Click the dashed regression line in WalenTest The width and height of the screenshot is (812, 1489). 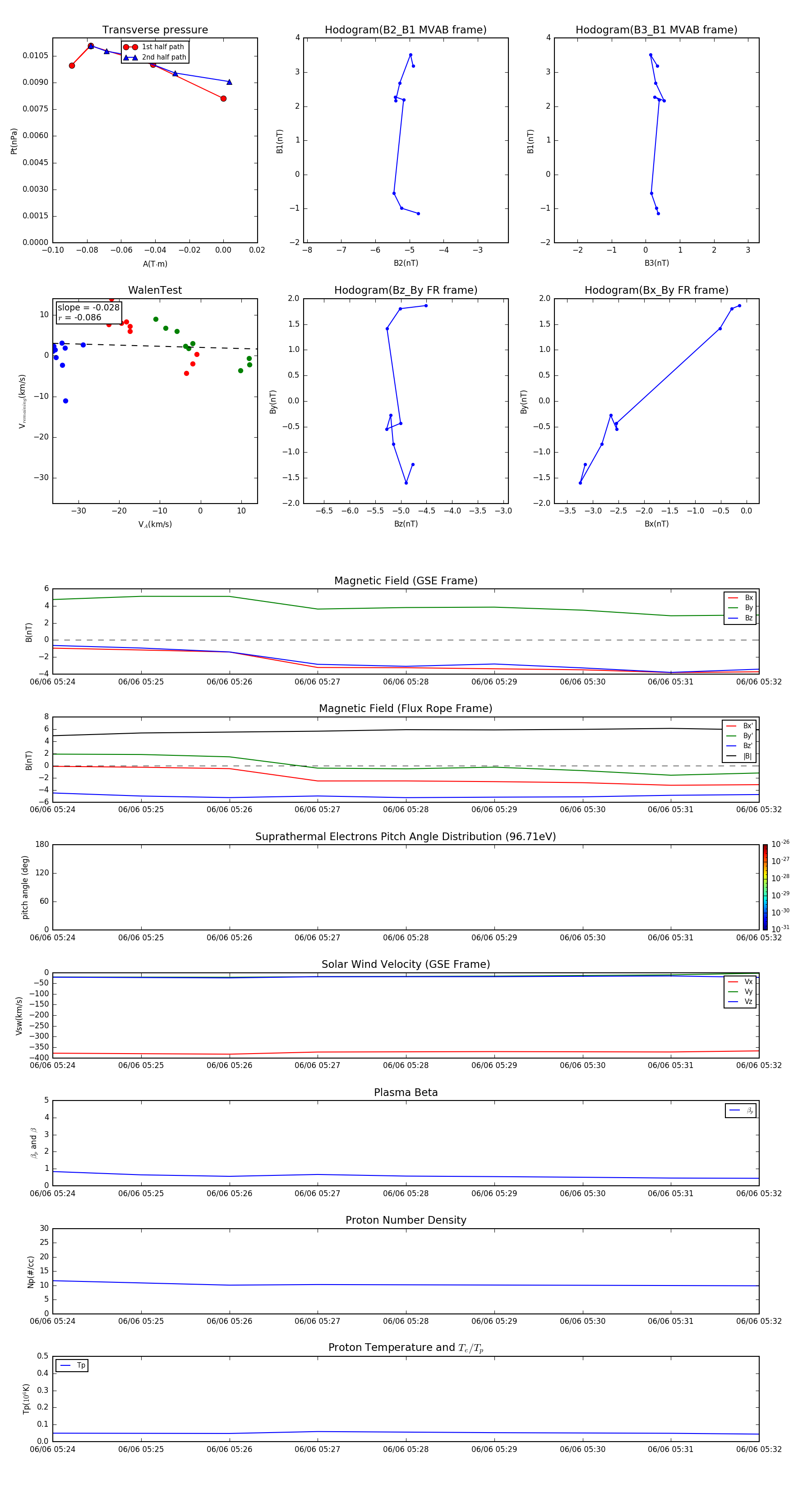155,346
